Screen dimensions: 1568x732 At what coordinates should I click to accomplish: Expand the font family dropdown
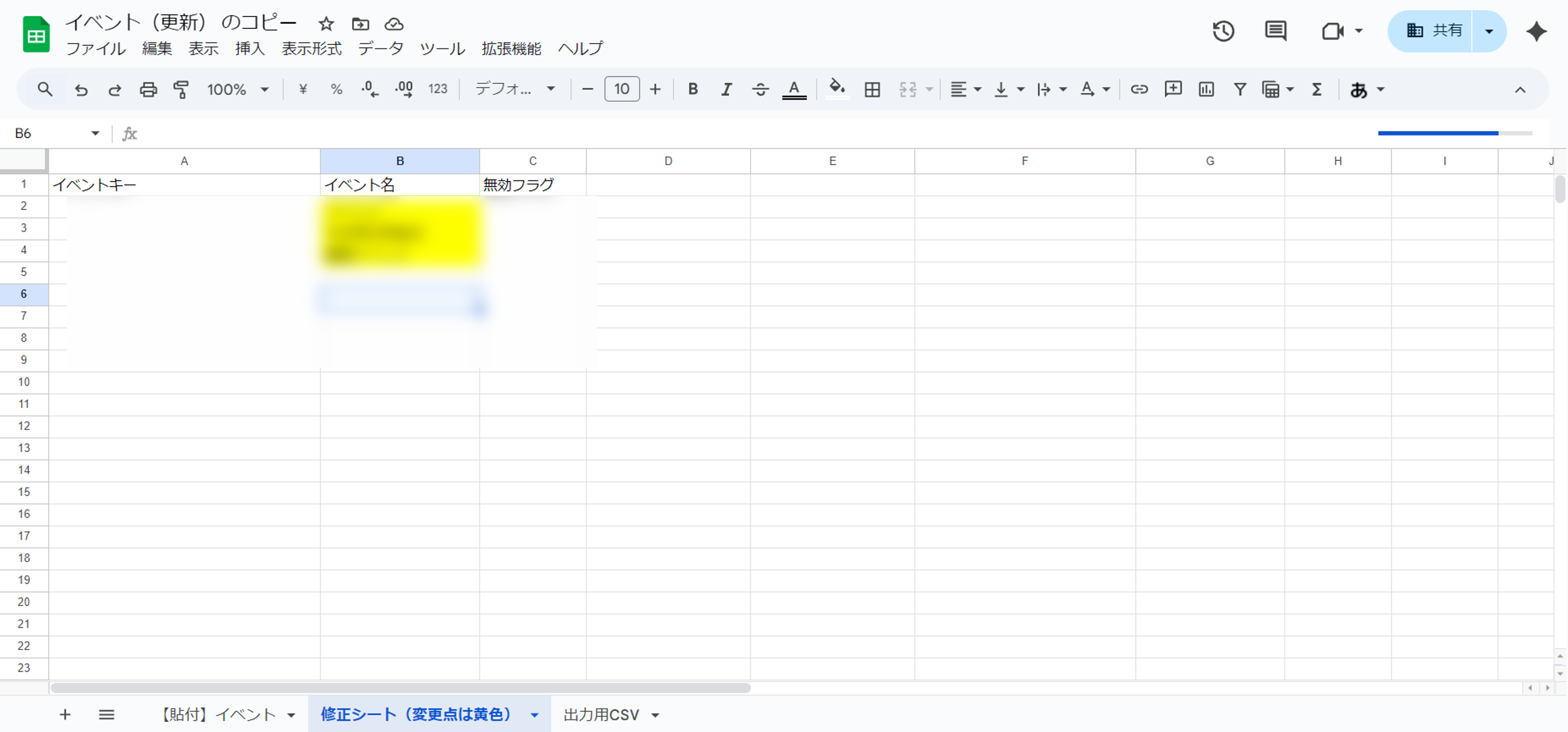tap(514, 89)
